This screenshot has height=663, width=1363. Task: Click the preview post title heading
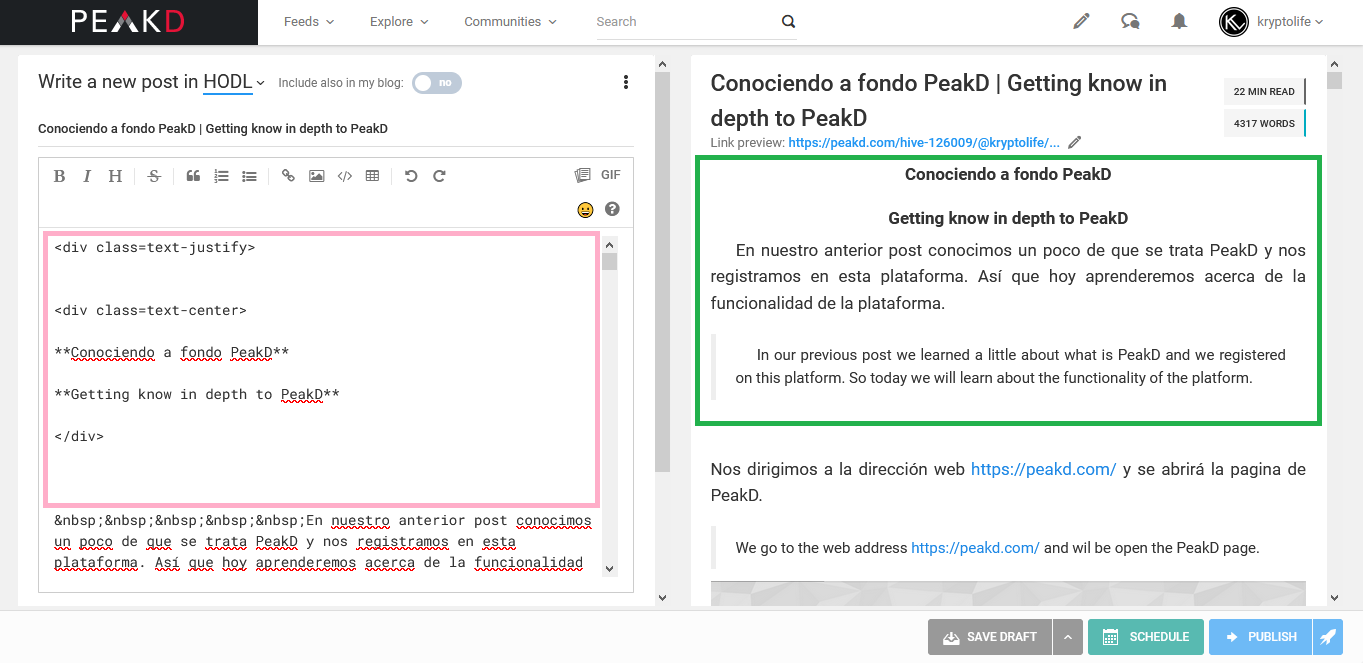pyautogui.click(x=938, y=100)
